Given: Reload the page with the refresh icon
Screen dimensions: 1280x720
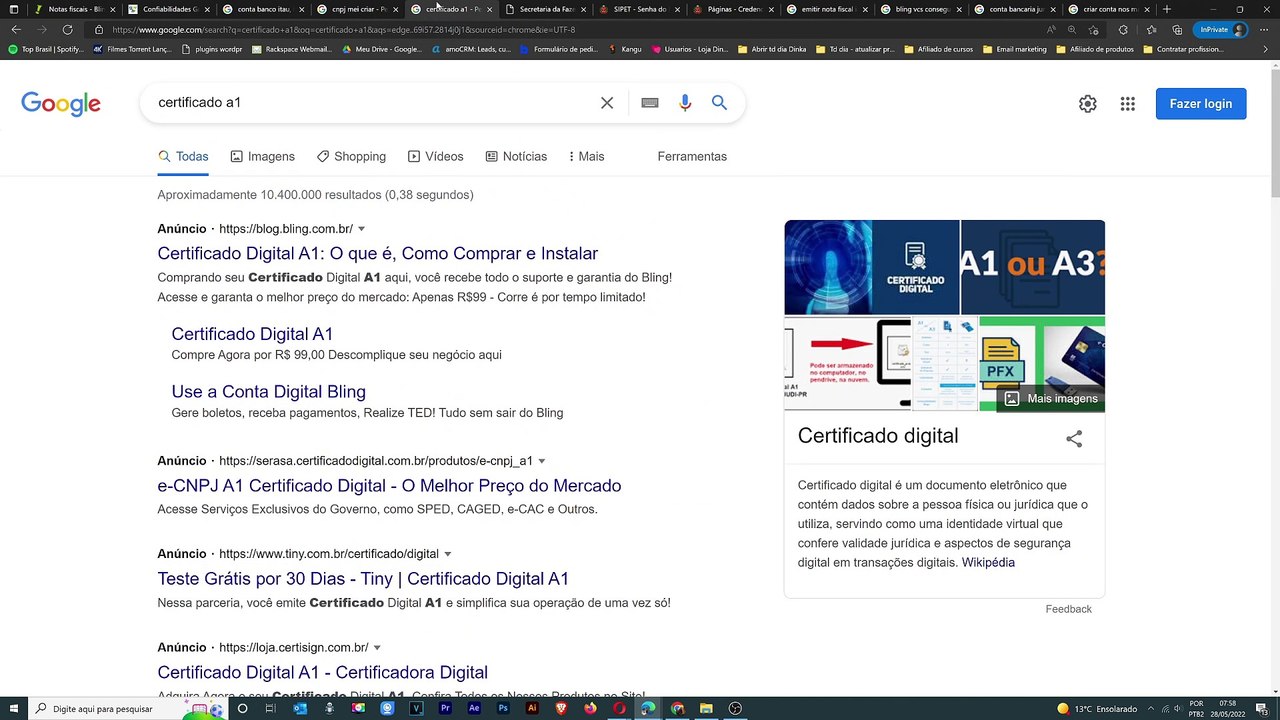Looking at the screenshot, I should [x=67, y=30].
